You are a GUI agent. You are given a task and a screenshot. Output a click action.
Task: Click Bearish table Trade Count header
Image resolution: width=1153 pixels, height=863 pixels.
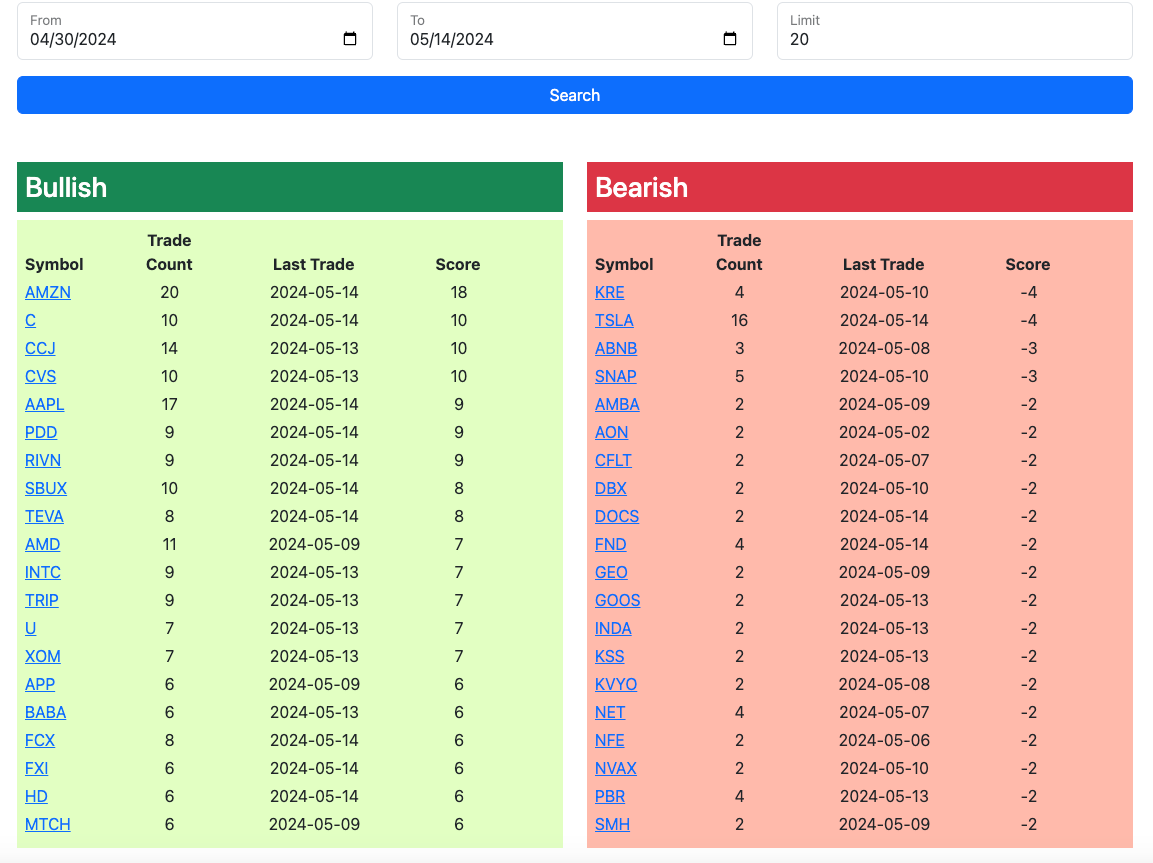pos(739,252)
